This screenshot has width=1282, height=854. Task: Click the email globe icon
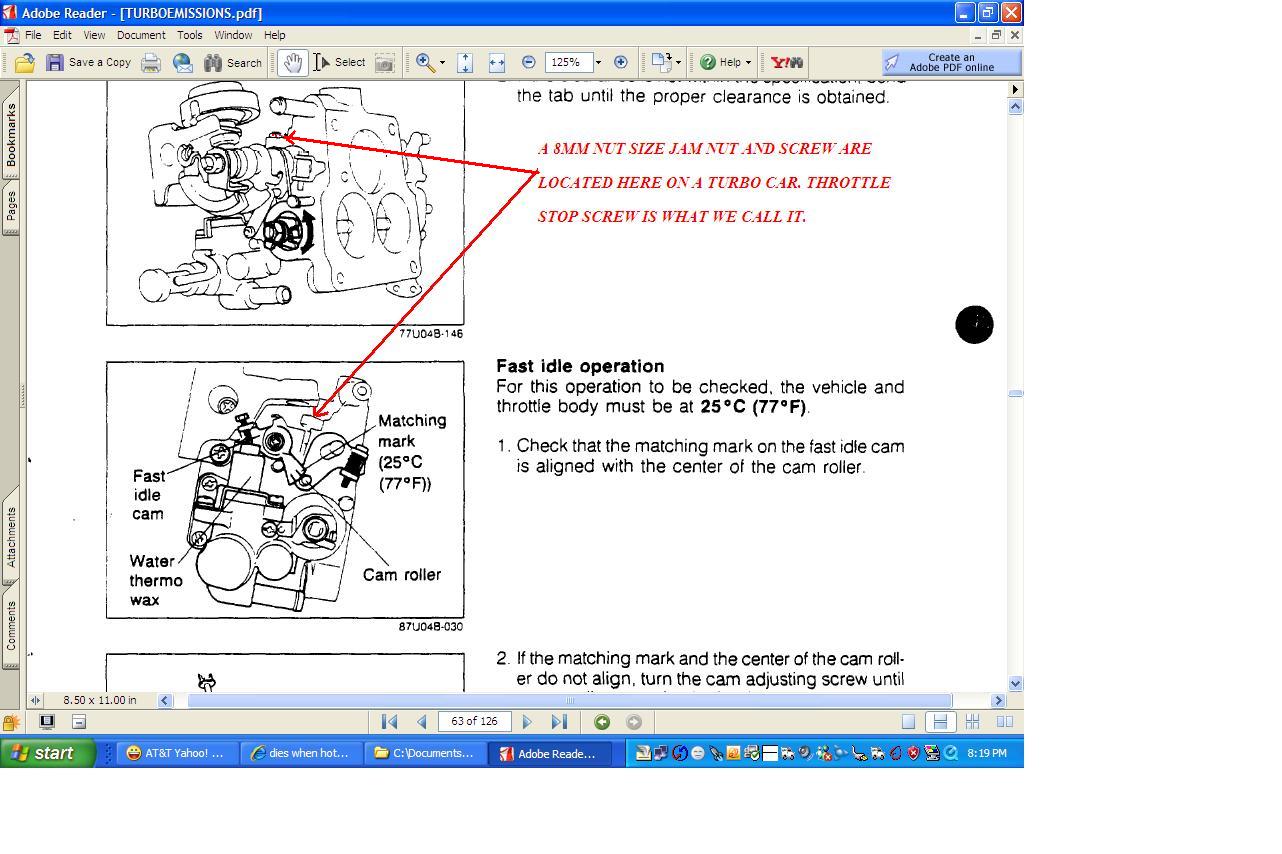[x=183, y=62]
